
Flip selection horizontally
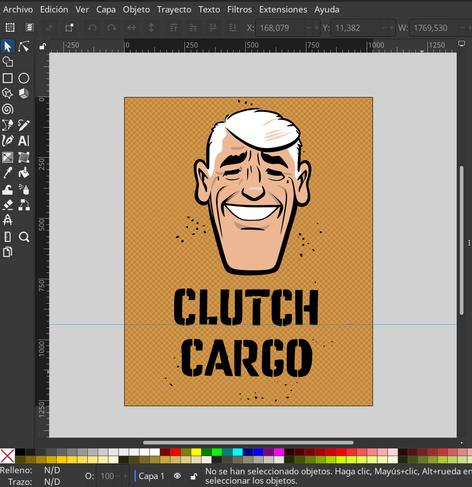pos(132,28)
